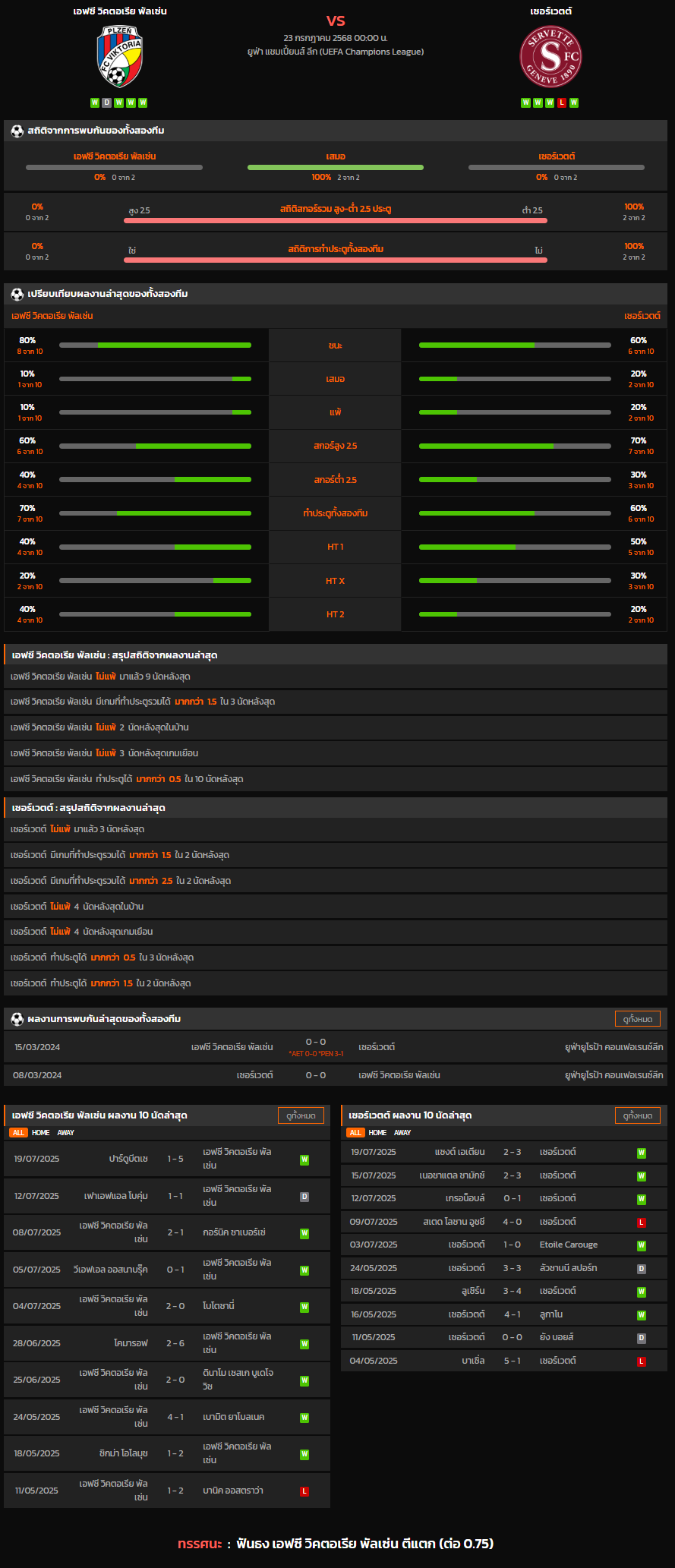The width and height of the screenshot is (675, 1568).
Task: Click the D badge on 12/07/2025 Plzen match row
Action: [304, 1197]
